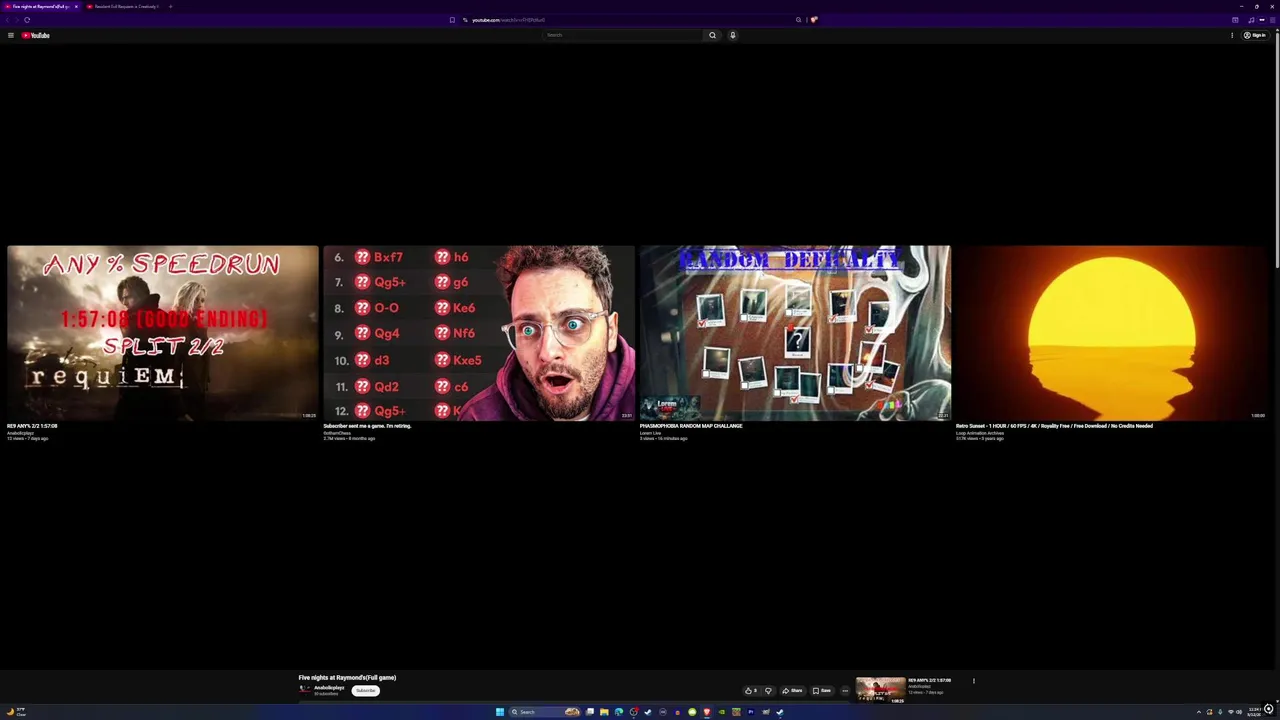Focus the YouTube search box

coord(623,35)
